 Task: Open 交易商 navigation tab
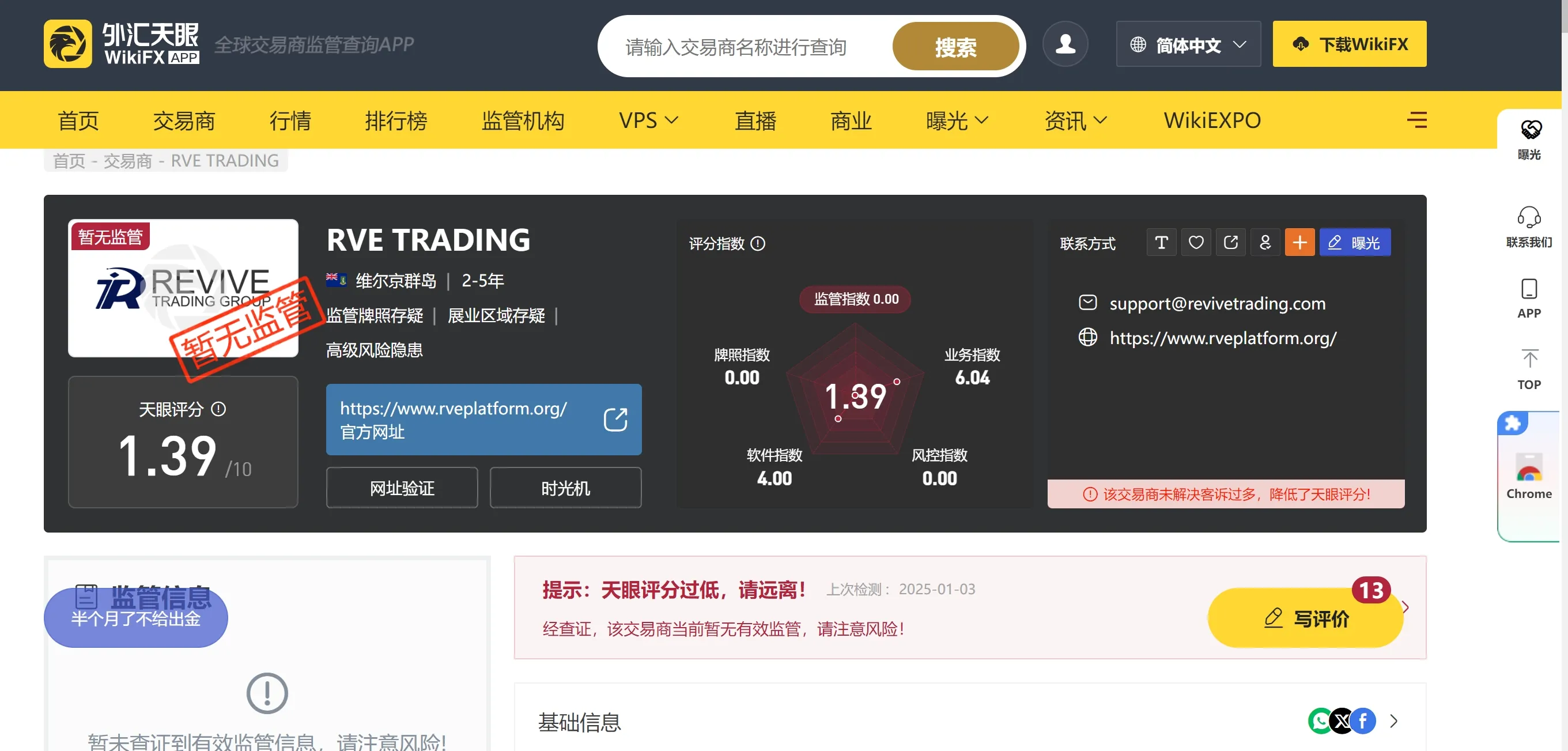click(x=184, y=120)
